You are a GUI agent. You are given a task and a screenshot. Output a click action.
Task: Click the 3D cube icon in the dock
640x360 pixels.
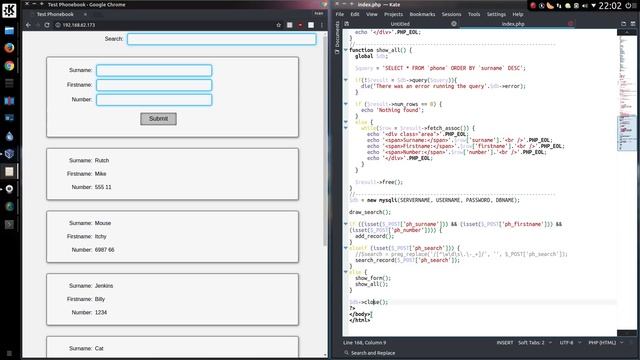point(9,153)
